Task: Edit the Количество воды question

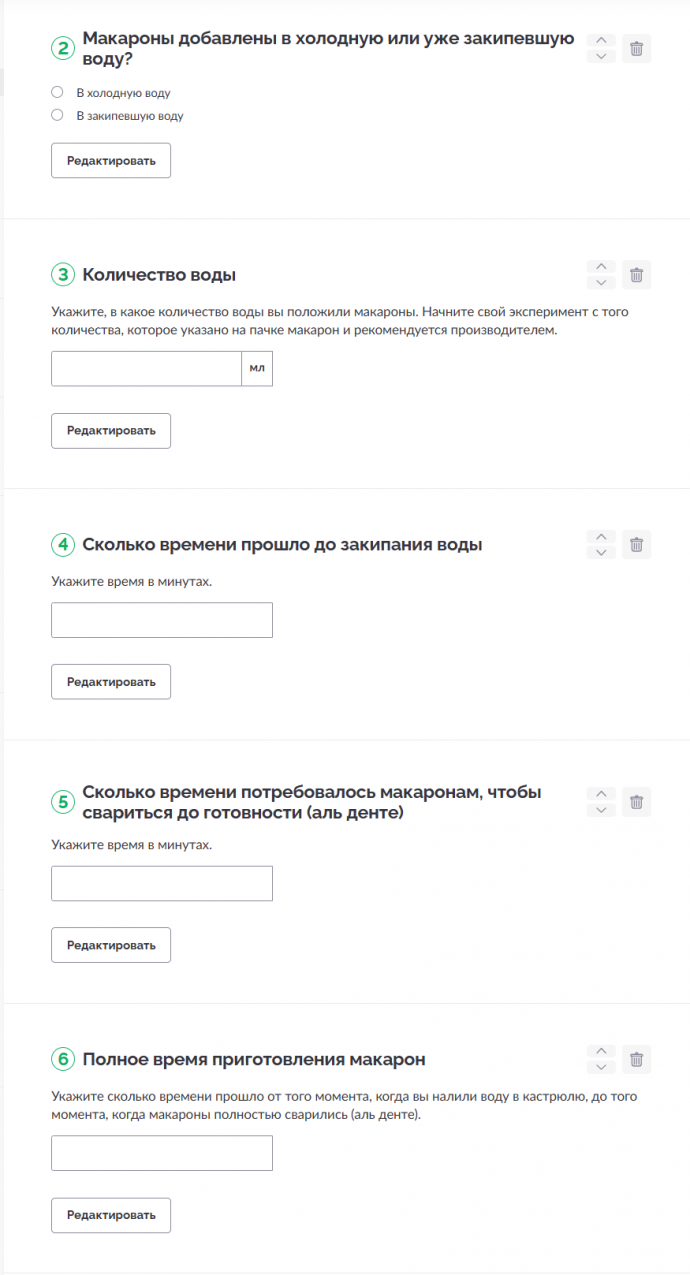Action: (x=111, y=430)
